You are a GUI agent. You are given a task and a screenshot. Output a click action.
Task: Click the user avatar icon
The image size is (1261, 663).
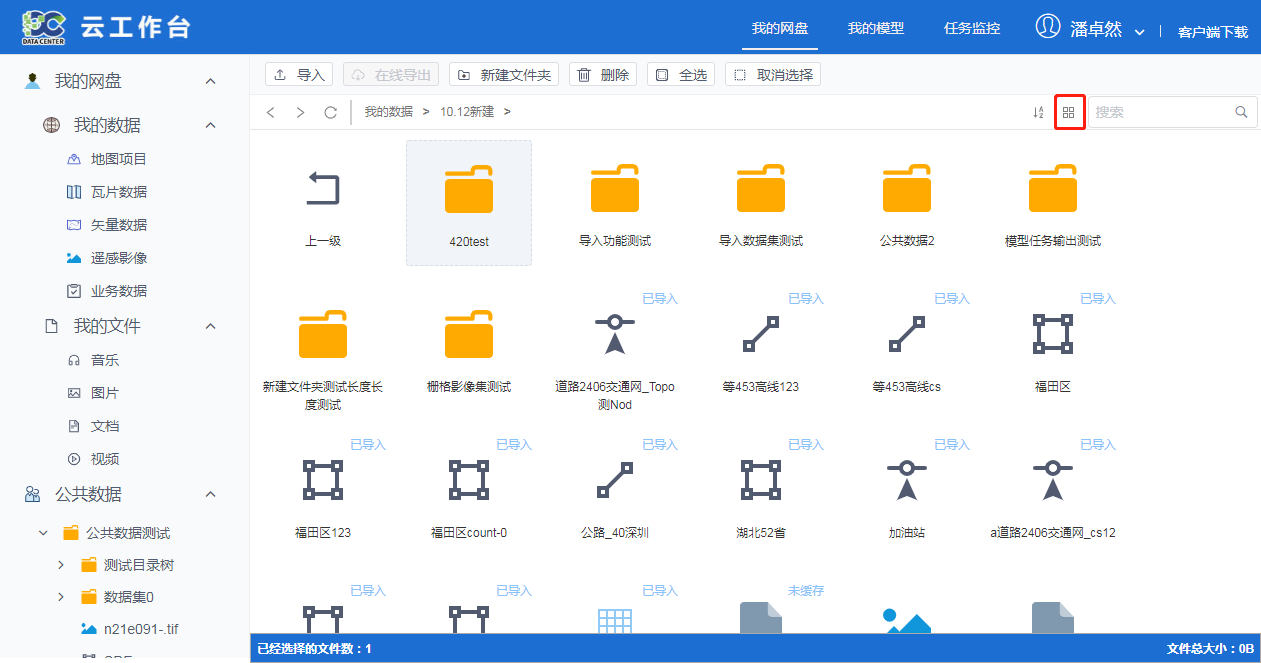point(1048,27)
